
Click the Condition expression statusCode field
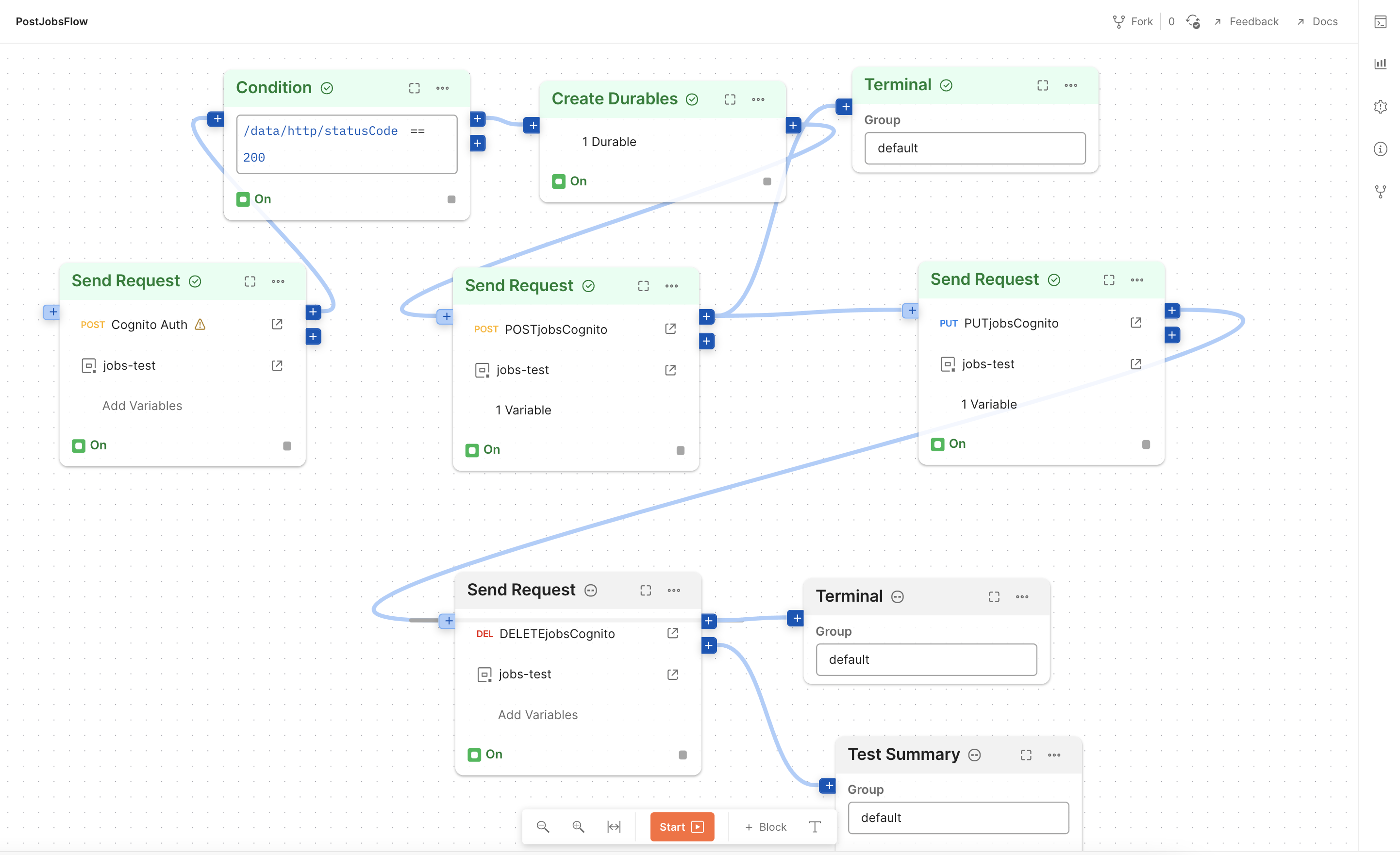coord(347,144)
